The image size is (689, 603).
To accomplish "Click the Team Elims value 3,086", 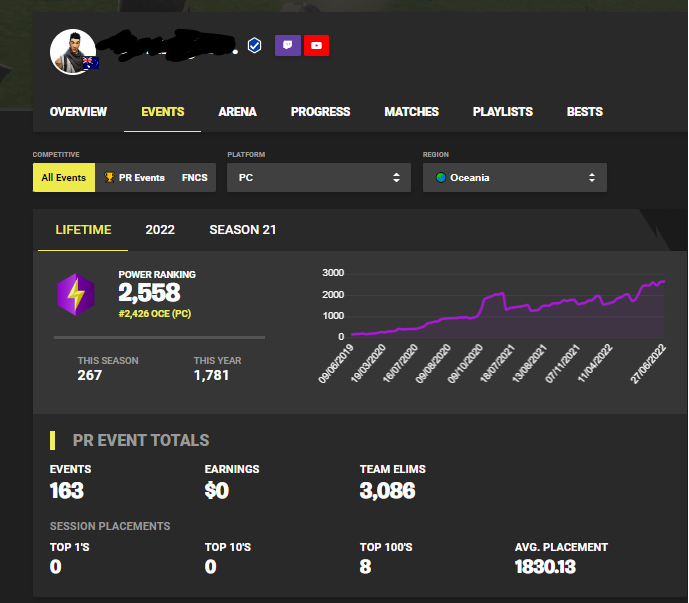I will (387, 490).
